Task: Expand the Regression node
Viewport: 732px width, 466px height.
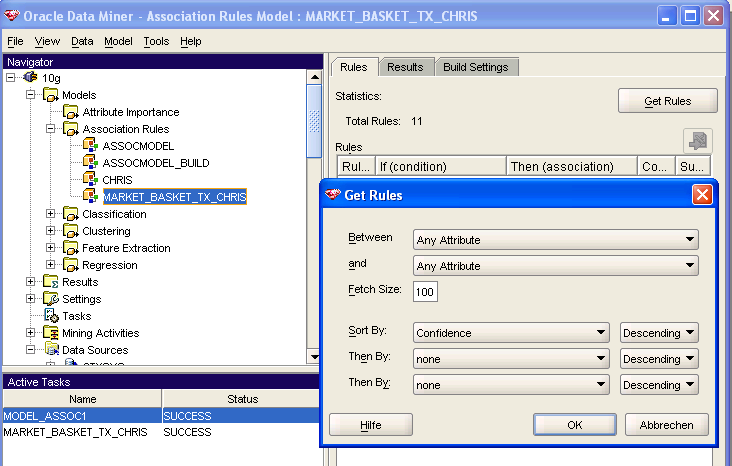Action: [50, 265]
